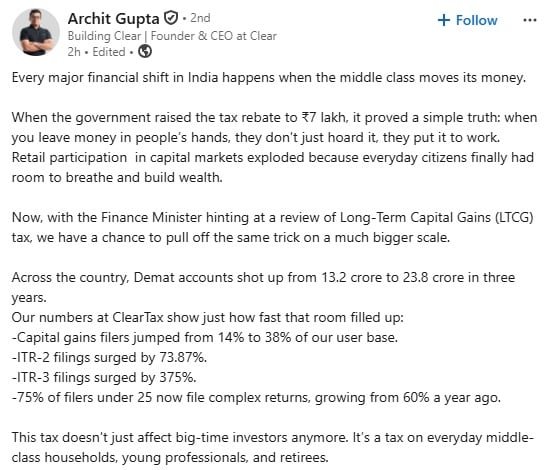Click the bullet about capital gains filers rising to 38%
Viewport: 550px width, 470px height.
pos(205,338)
